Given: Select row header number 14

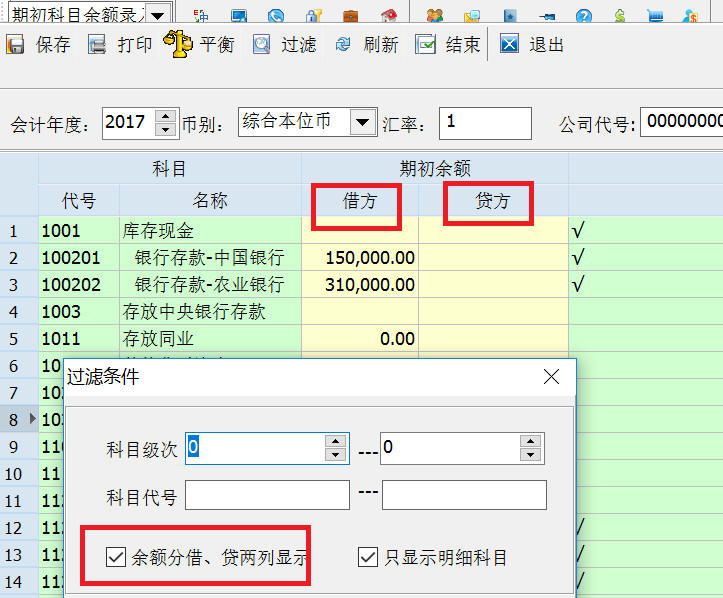Looking at the screenshot, I should click(19, 582).
